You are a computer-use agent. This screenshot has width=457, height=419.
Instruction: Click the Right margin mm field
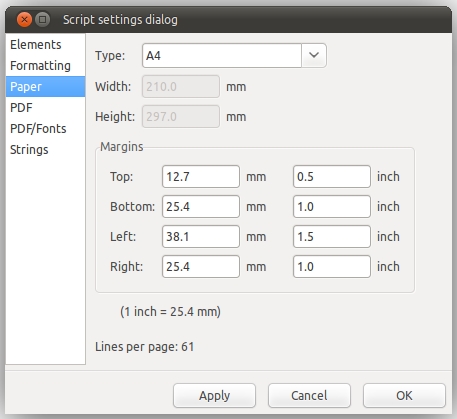201,266
